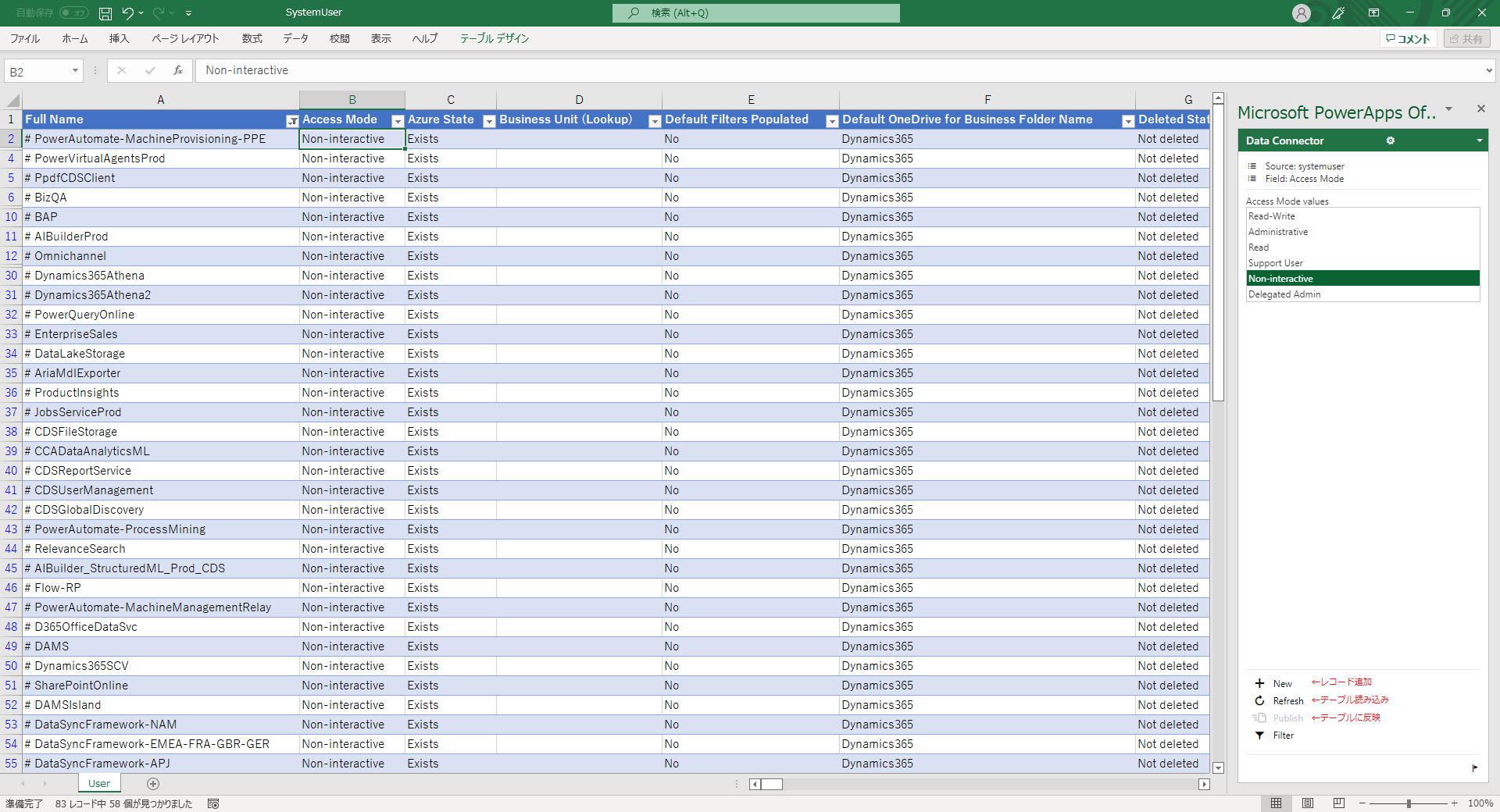1500x812 pixels.
Task: Click the zoom out minus button
Action: 1362,803
